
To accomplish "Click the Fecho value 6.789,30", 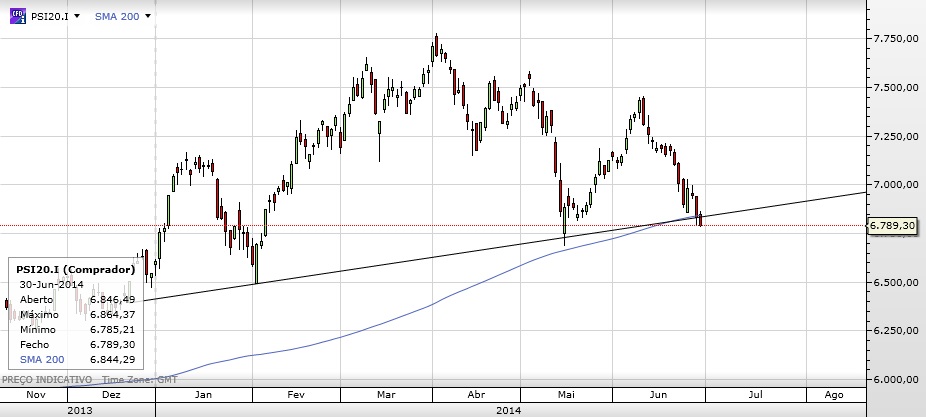I will coord(112,344).
